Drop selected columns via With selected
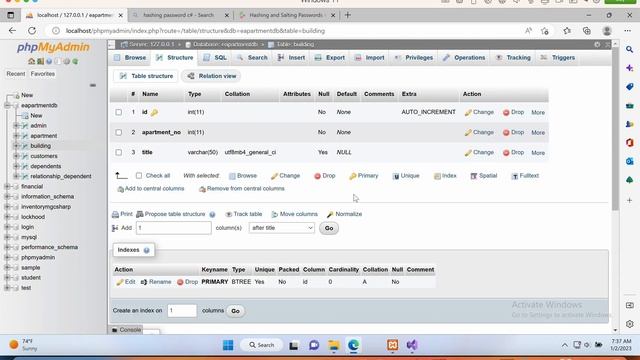 [x=324, y=176]
